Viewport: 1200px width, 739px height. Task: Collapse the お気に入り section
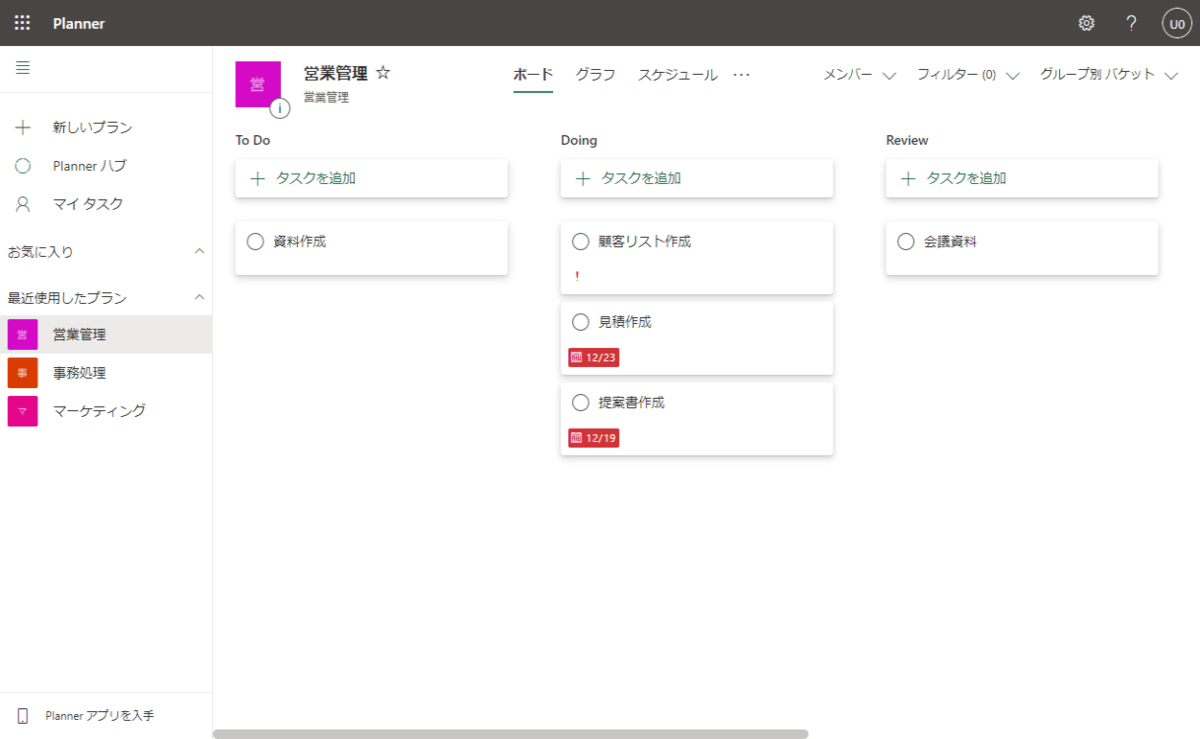tap(199, 251)
